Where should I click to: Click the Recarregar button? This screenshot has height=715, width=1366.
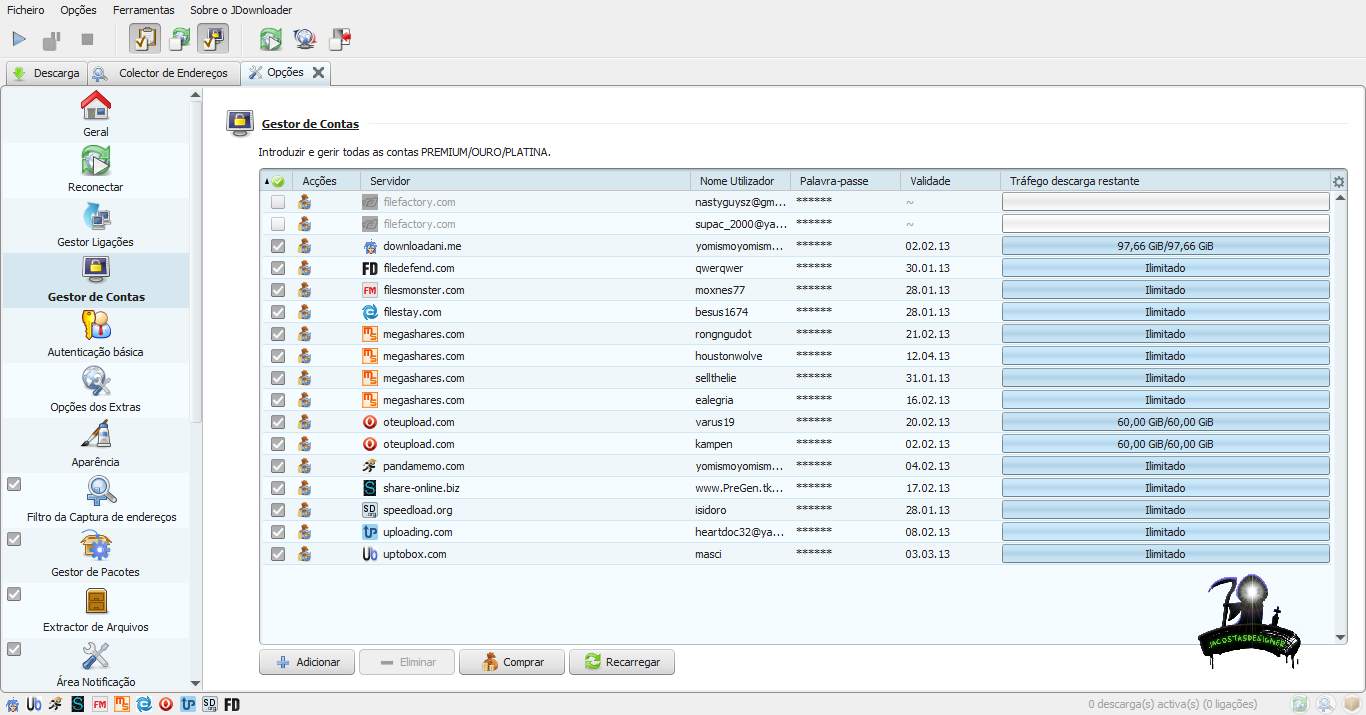621,662
